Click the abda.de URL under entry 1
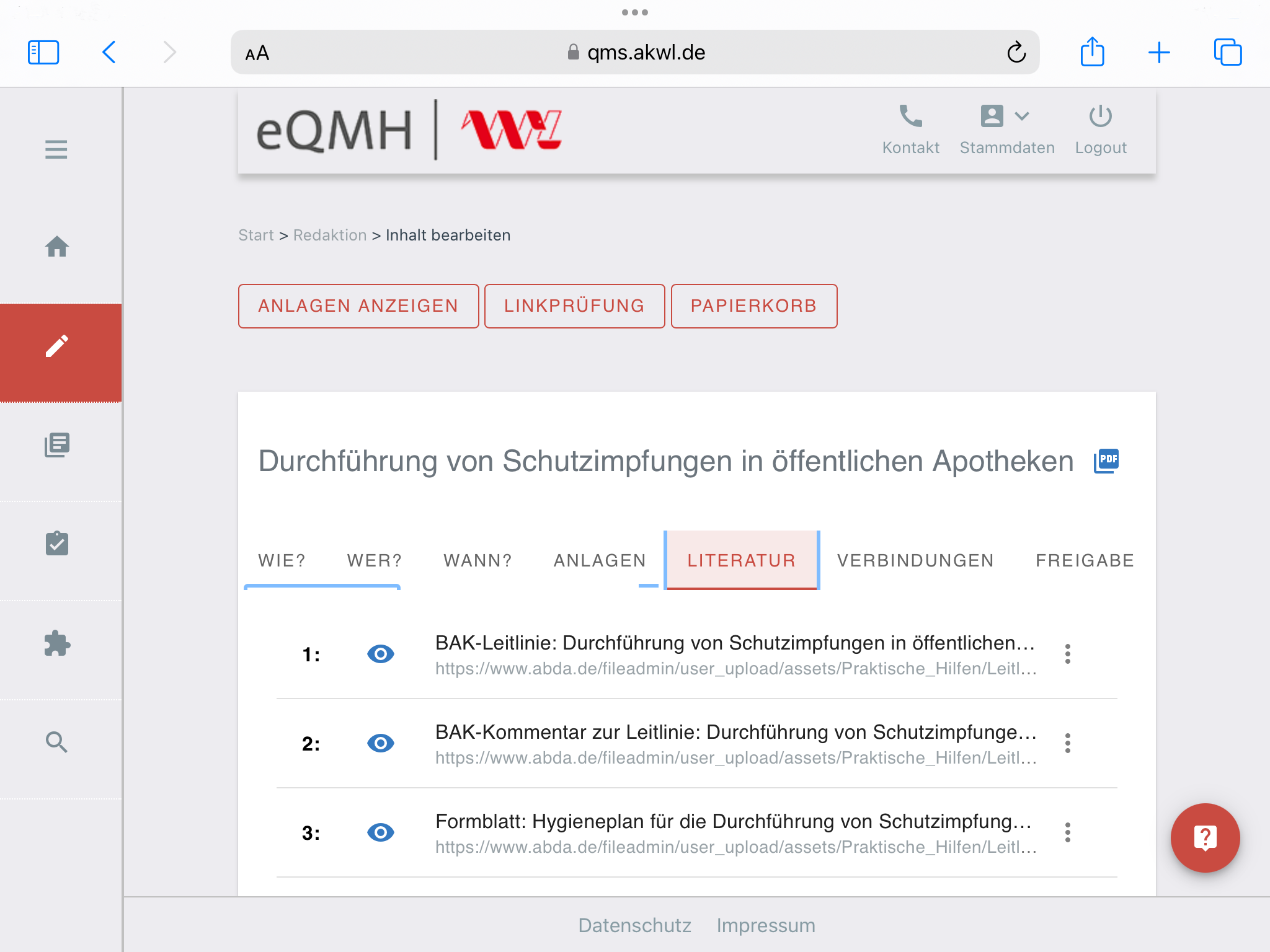This screenshot has height=952, width=1270. (736, 669)
